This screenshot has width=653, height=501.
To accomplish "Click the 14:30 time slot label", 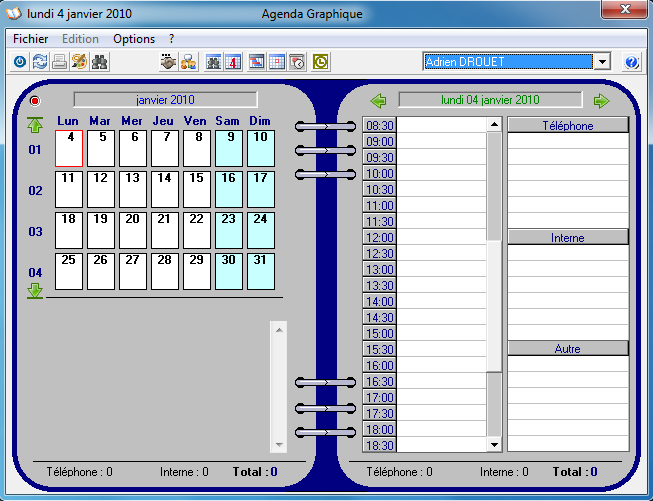I will click(x=379, y=317).
